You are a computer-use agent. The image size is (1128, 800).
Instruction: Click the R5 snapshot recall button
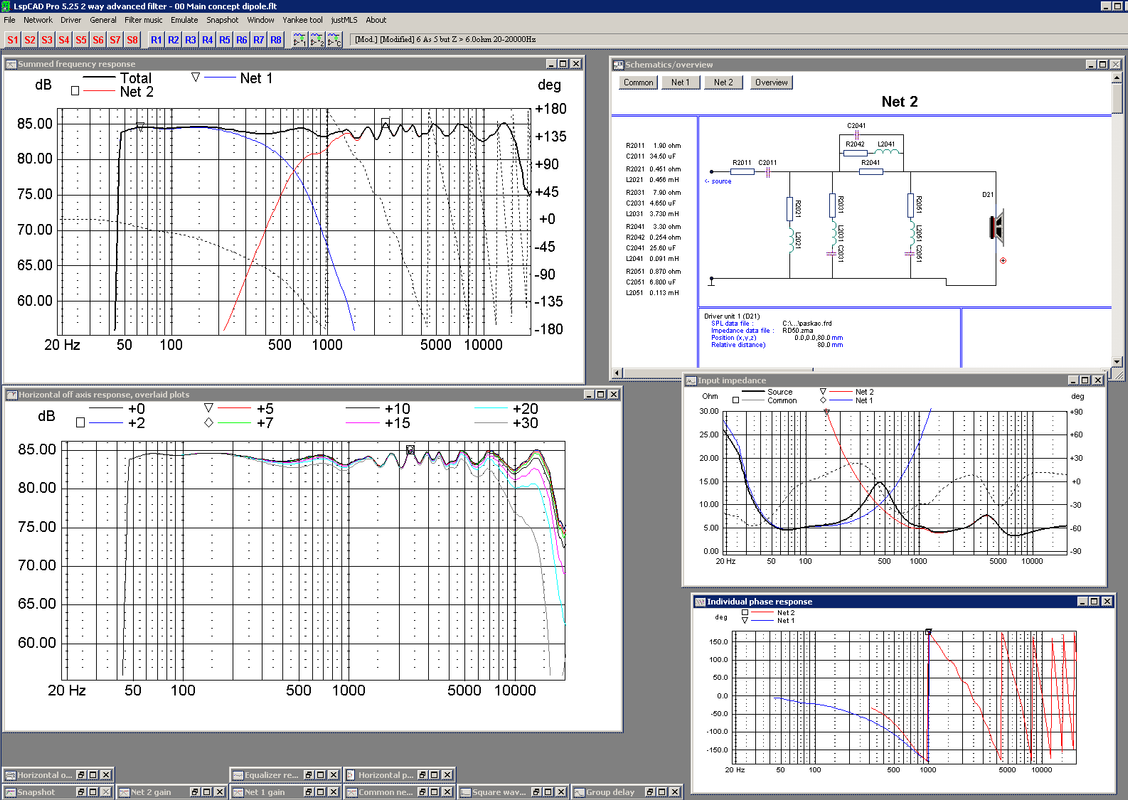[x=224, y=40]
